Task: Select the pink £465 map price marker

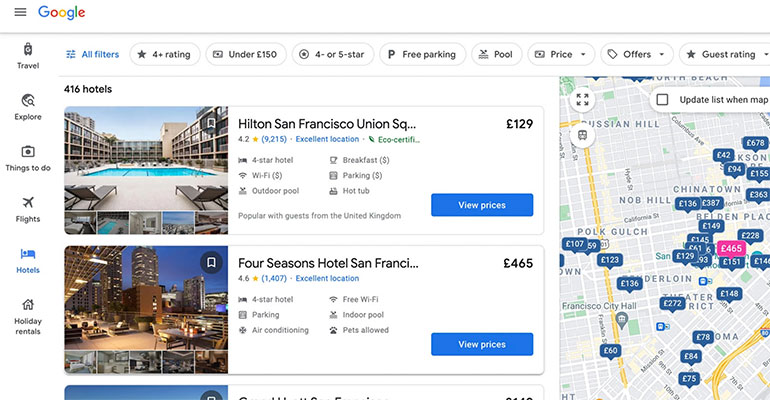Action: tap(731, 249)
